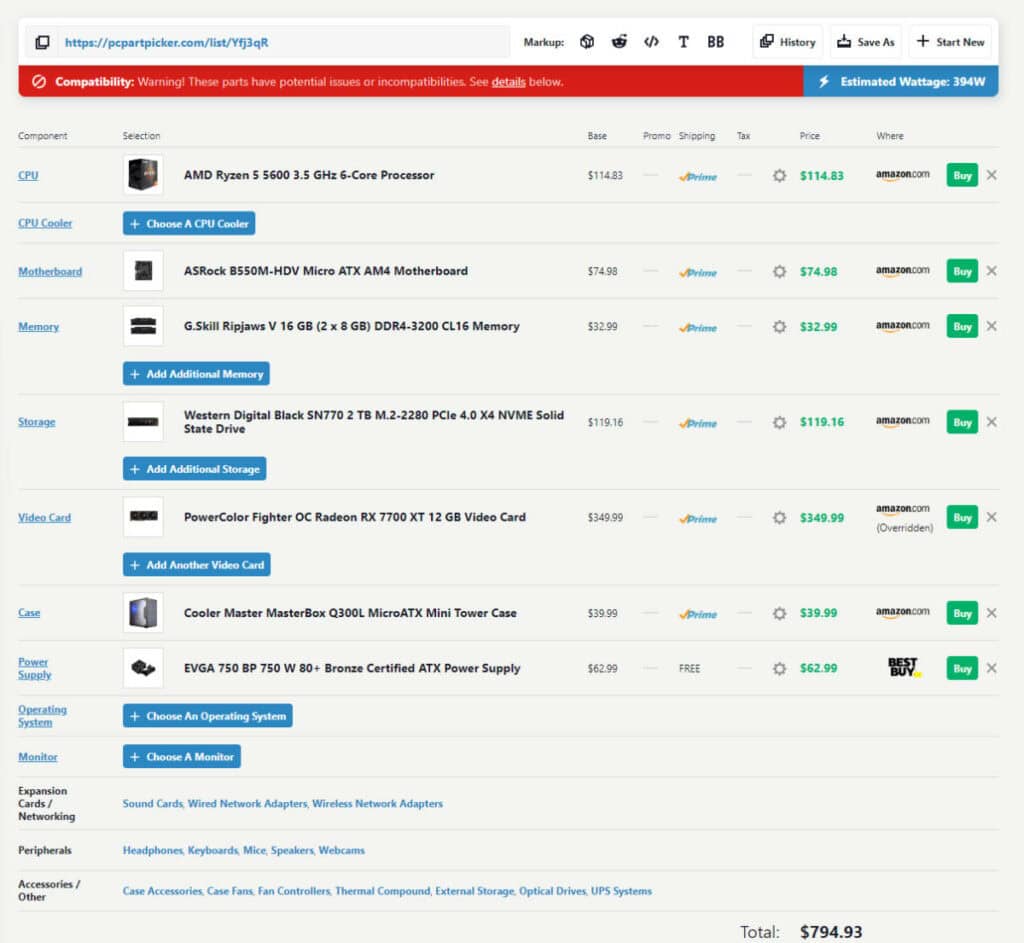Open Cooler Master Q300L case thumbnail
This screenshot has width=1024, height=943.
(x=143, y=613)
